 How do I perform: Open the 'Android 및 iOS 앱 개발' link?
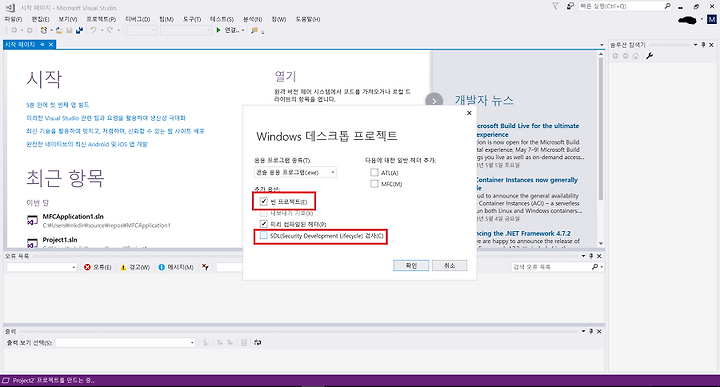coord(87,144)
